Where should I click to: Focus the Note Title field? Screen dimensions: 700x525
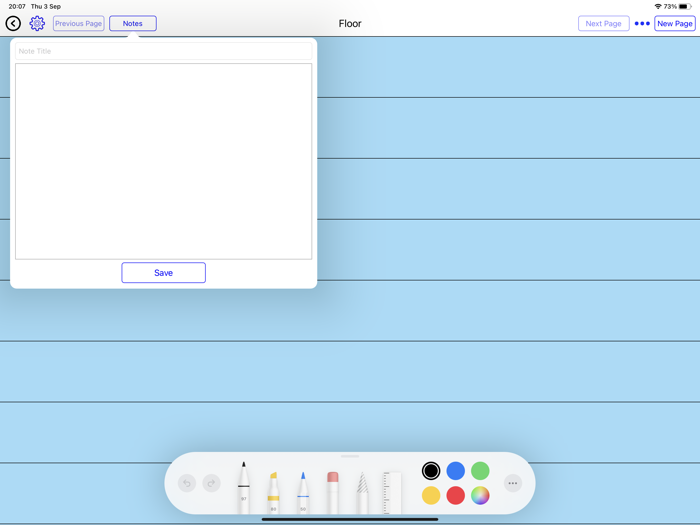tap(163, 51)
